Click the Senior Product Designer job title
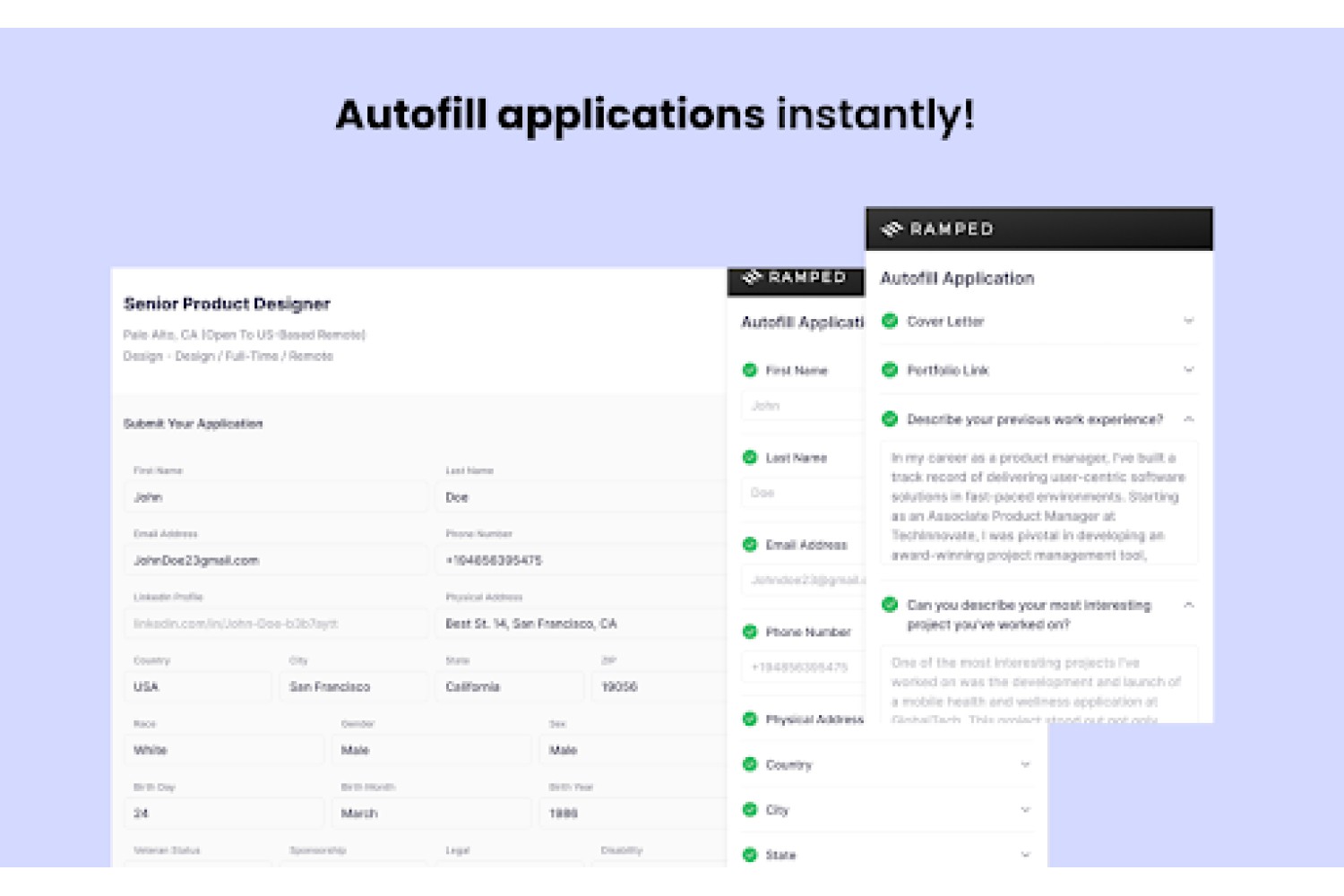 pyautogui.click(x=227, y=304)
